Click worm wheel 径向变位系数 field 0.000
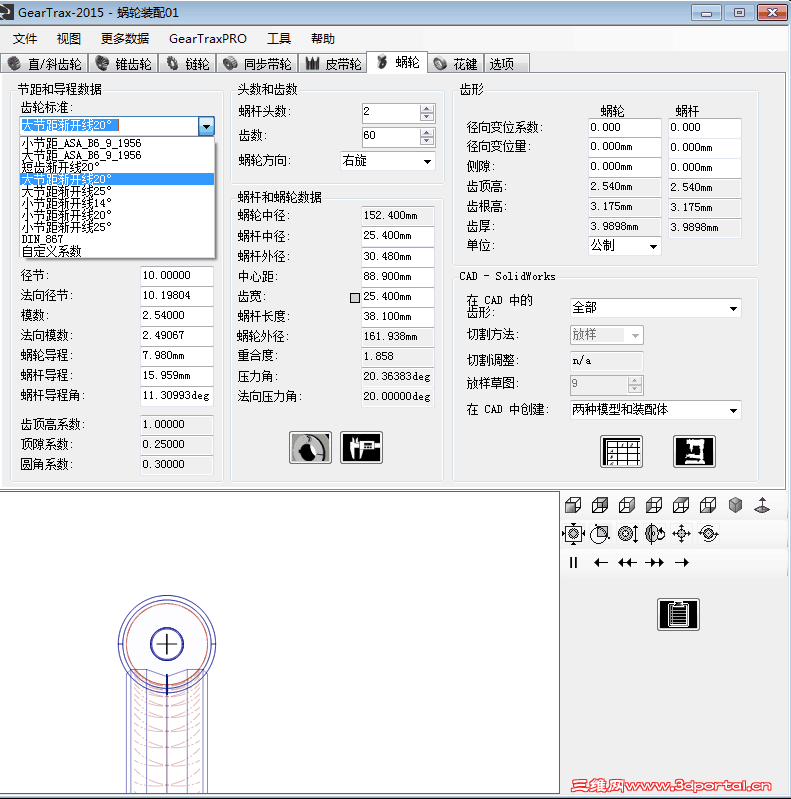The height and width of the screenshot is (799, 791). [x=624, y=127]
